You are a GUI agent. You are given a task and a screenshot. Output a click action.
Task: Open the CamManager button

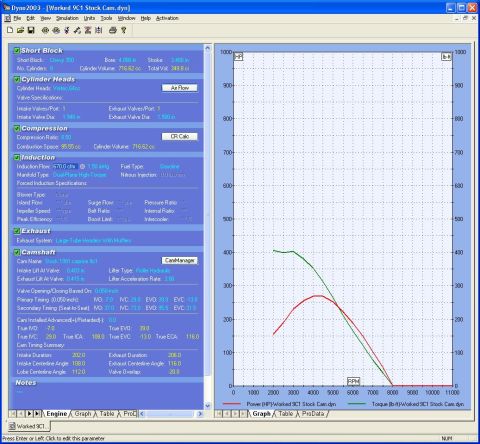pyautogui.click(x=180, y=260)
